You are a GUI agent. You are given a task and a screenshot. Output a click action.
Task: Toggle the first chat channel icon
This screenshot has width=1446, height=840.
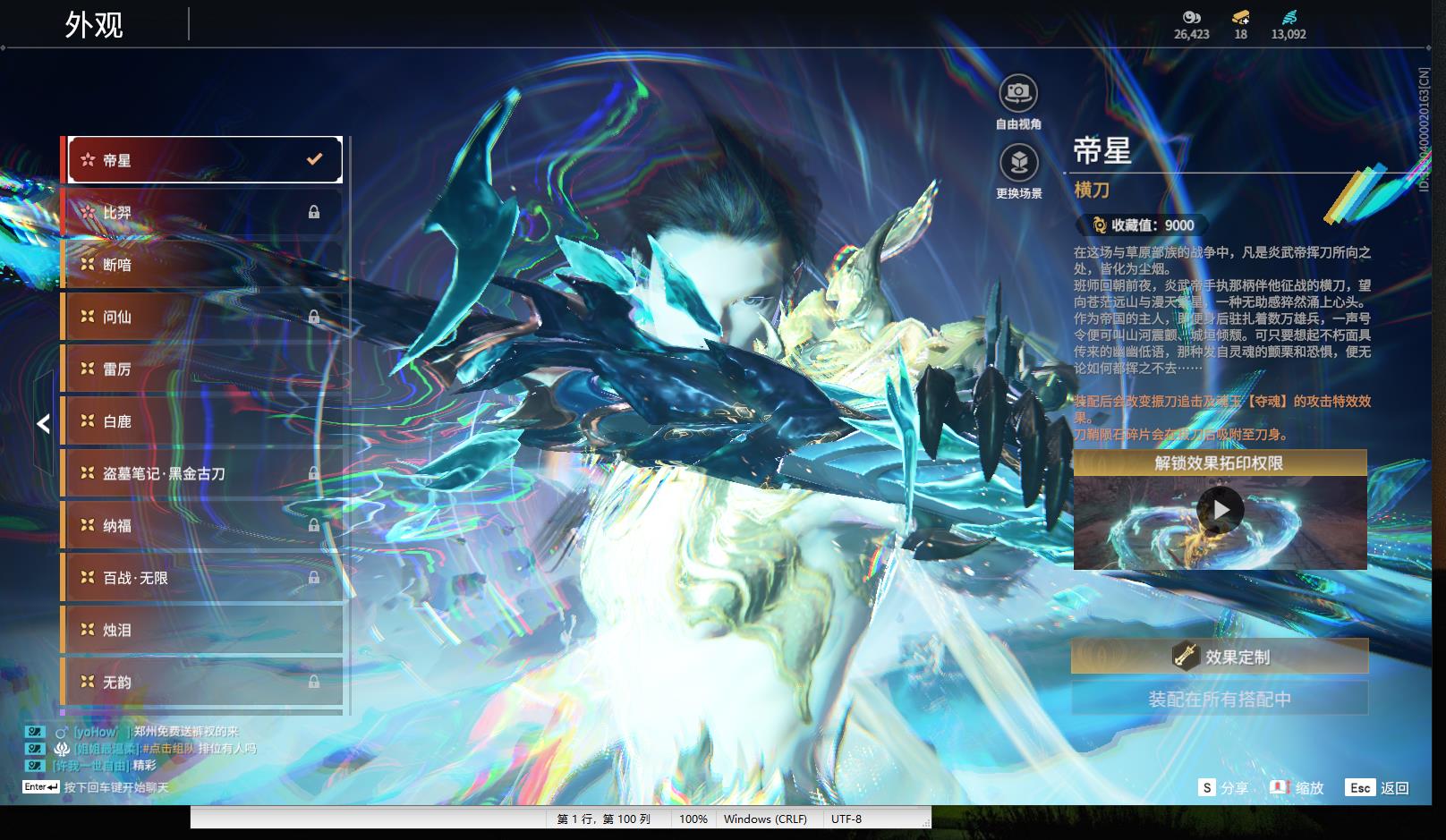34,732
